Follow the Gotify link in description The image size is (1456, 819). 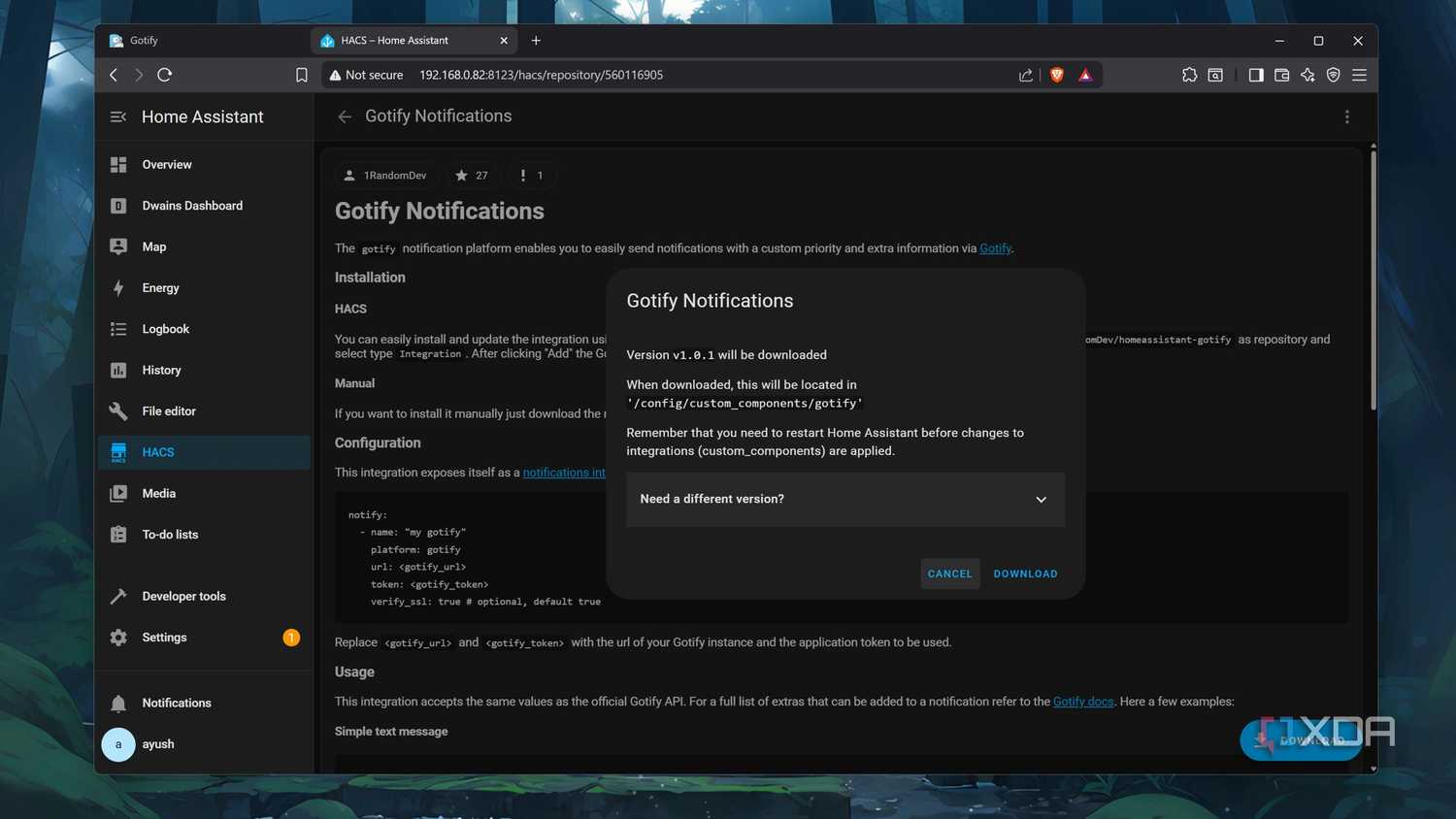(995, 248)
